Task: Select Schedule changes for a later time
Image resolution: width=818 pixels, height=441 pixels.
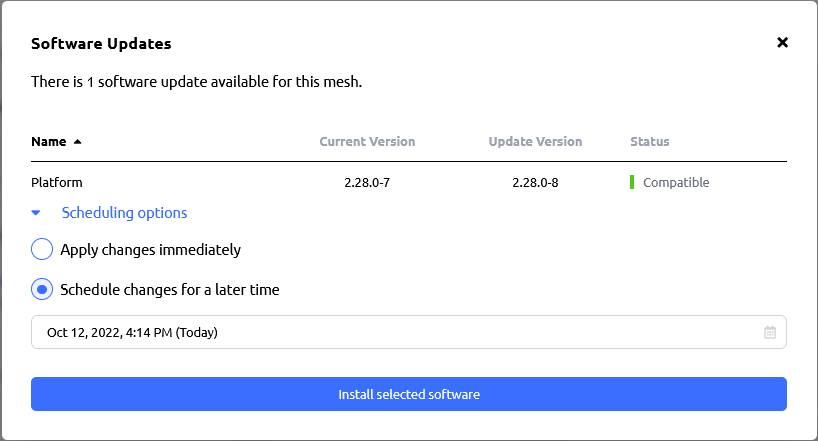Action: tap(42, 289)
